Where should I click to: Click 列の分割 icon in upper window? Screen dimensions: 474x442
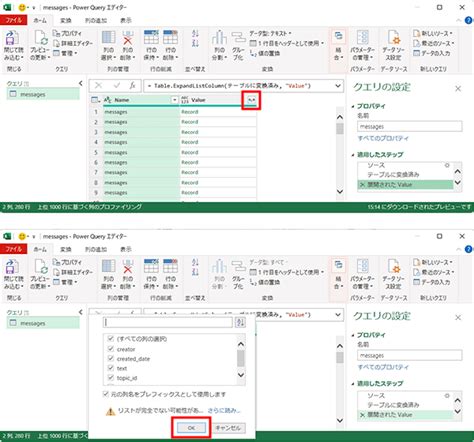click(219, 37)
